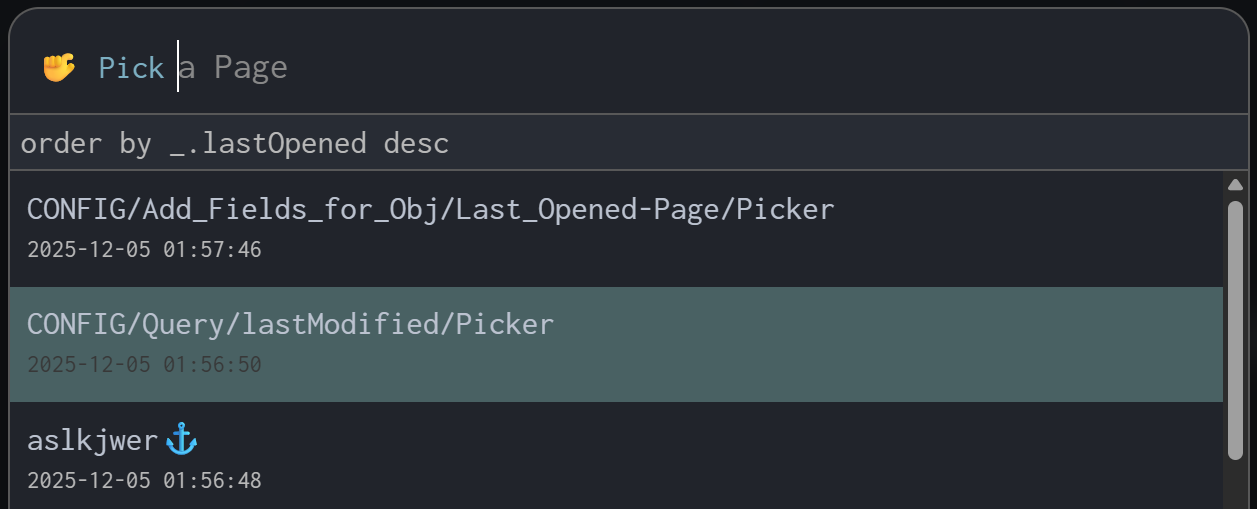Click empty area right of aslkjwer anchor

[x=700, y=440]
